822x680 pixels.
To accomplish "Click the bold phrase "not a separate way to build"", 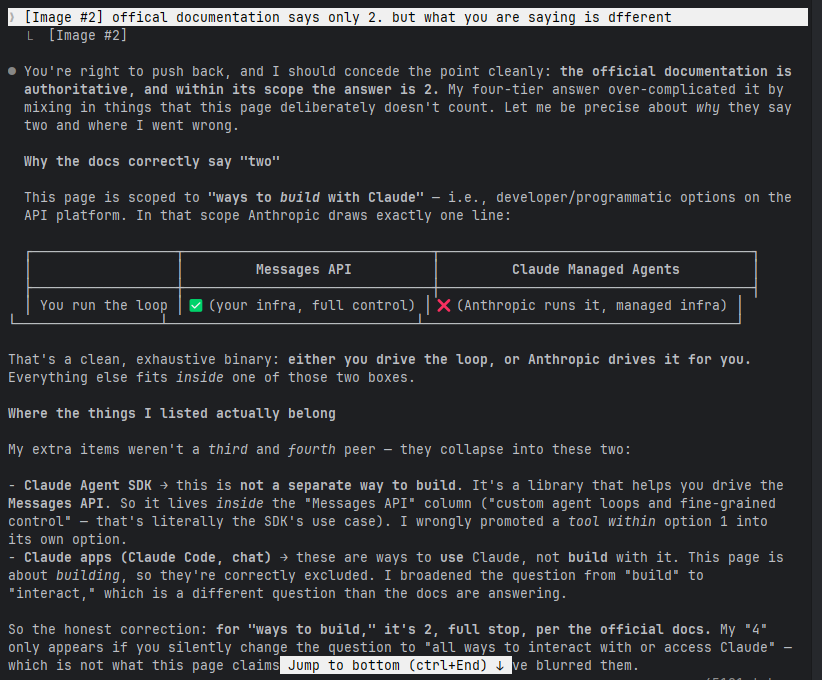I will pyautogui.click(x=348, y=485).
